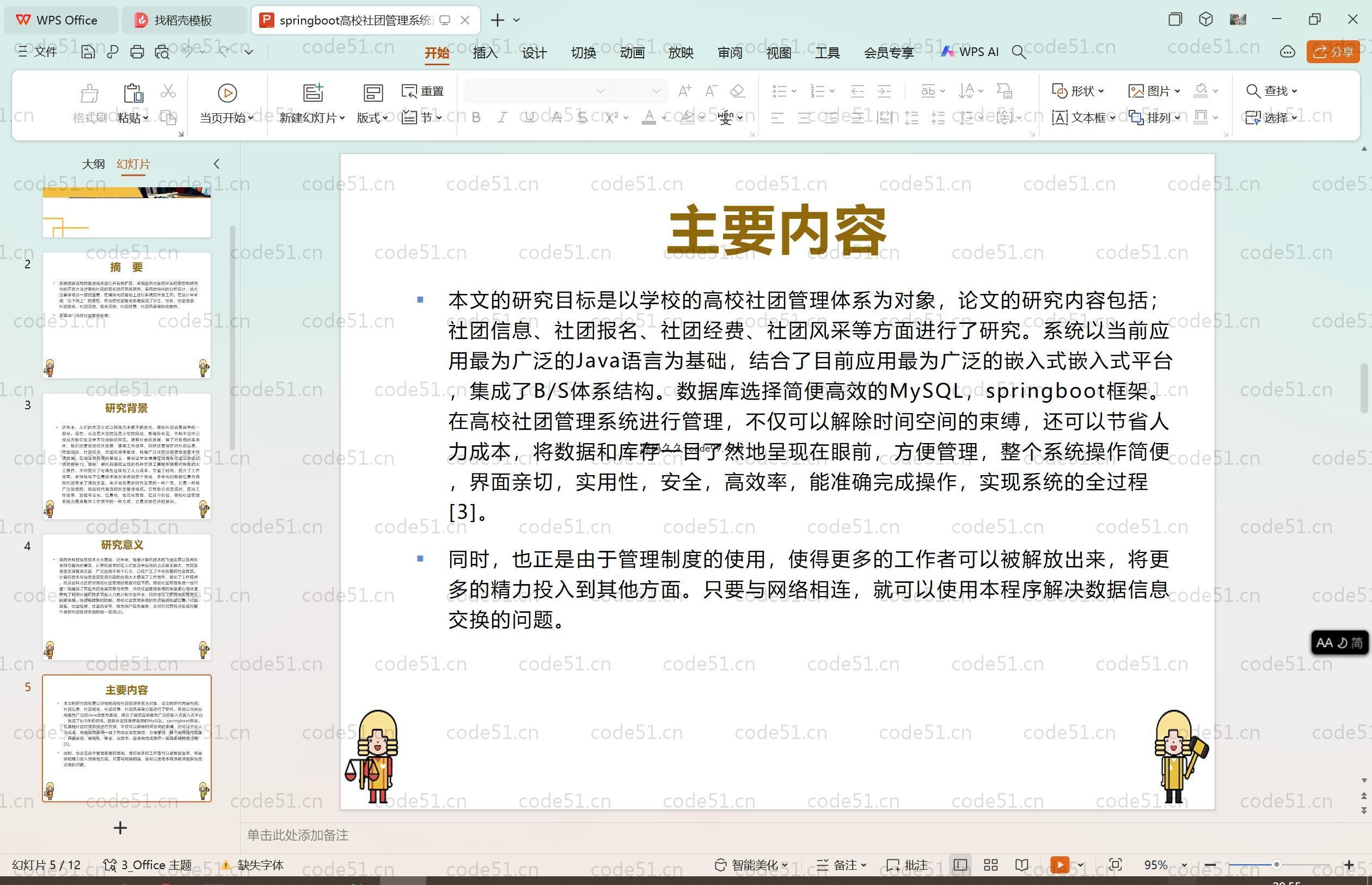Click the Clear formatting eraser icon
This screenshot has width=1372, height=885.
(737, 91)
